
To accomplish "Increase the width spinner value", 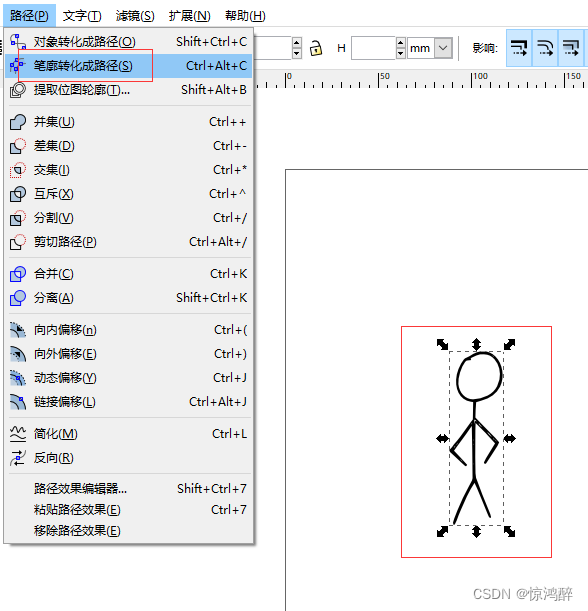I will coord(297,42).
